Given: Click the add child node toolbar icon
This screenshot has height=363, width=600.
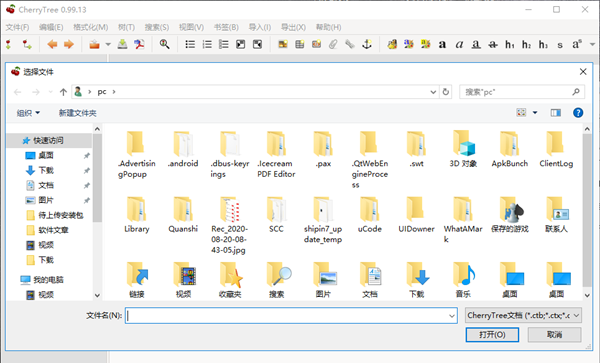Looking at the screenshot, I should (27, 44).
